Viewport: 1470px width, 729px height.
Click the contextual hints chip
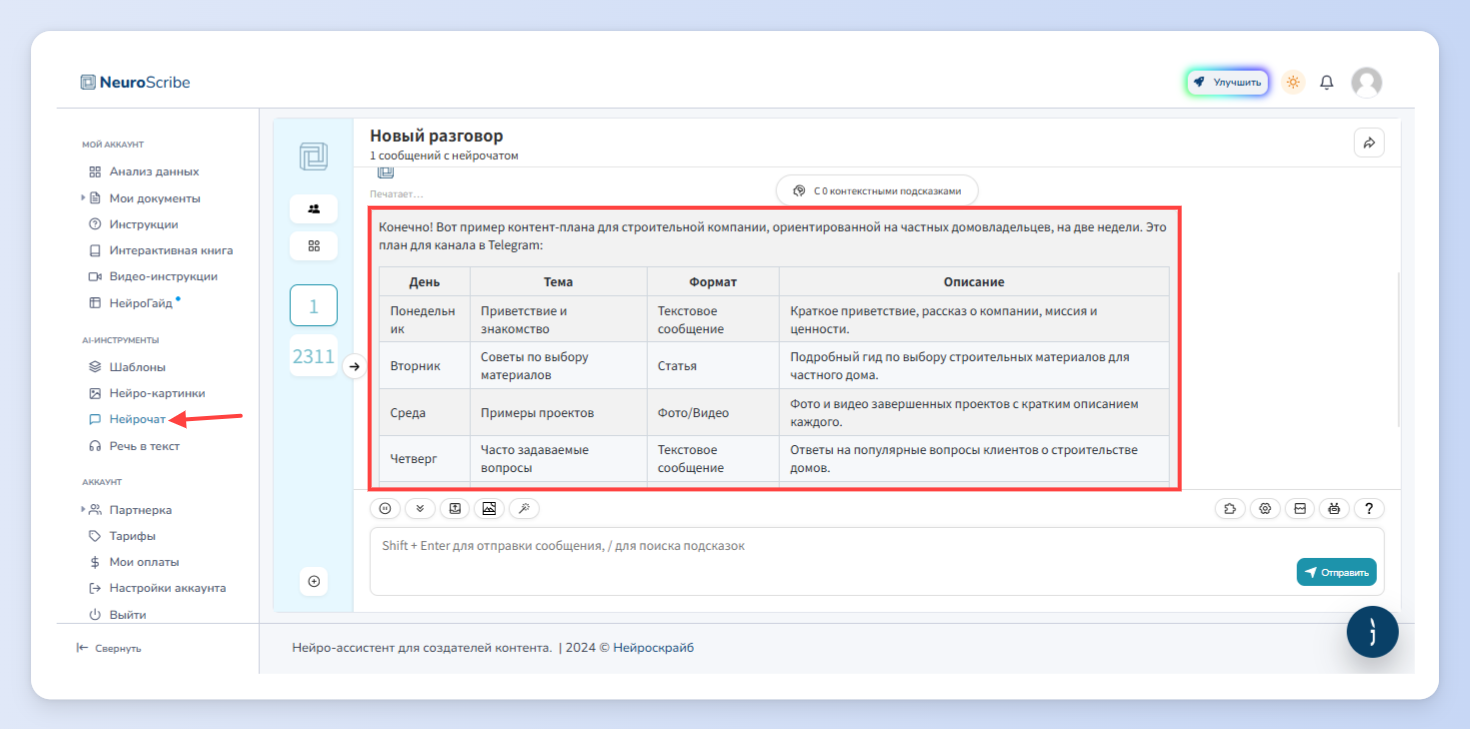(877, 190)
